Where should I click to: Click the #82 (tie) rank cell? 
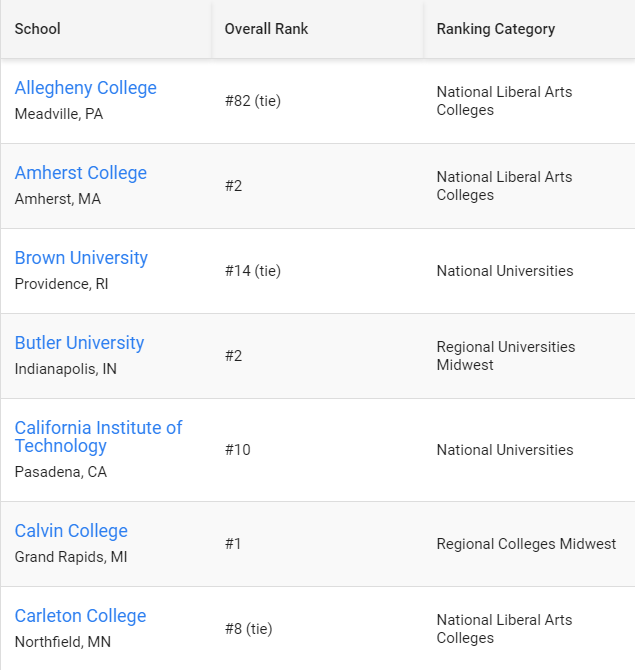(x=252, y=101)
